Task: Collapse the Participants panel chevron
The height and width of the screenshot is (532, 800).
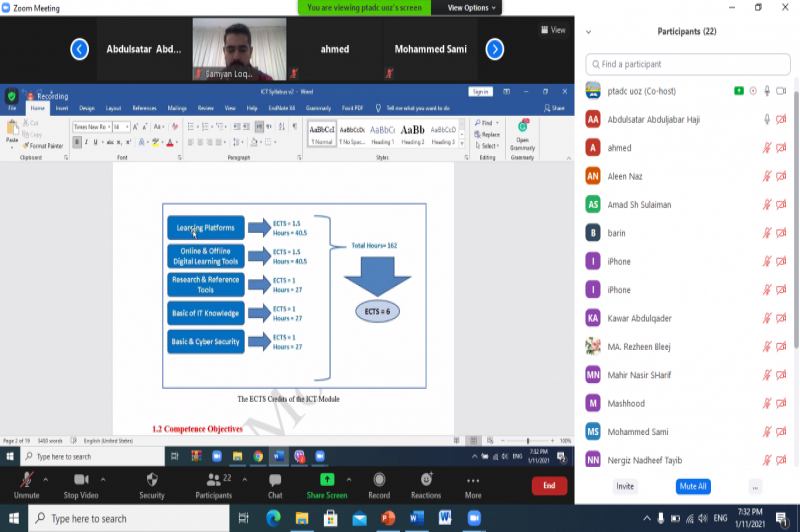Action: (x=588, y=32)
